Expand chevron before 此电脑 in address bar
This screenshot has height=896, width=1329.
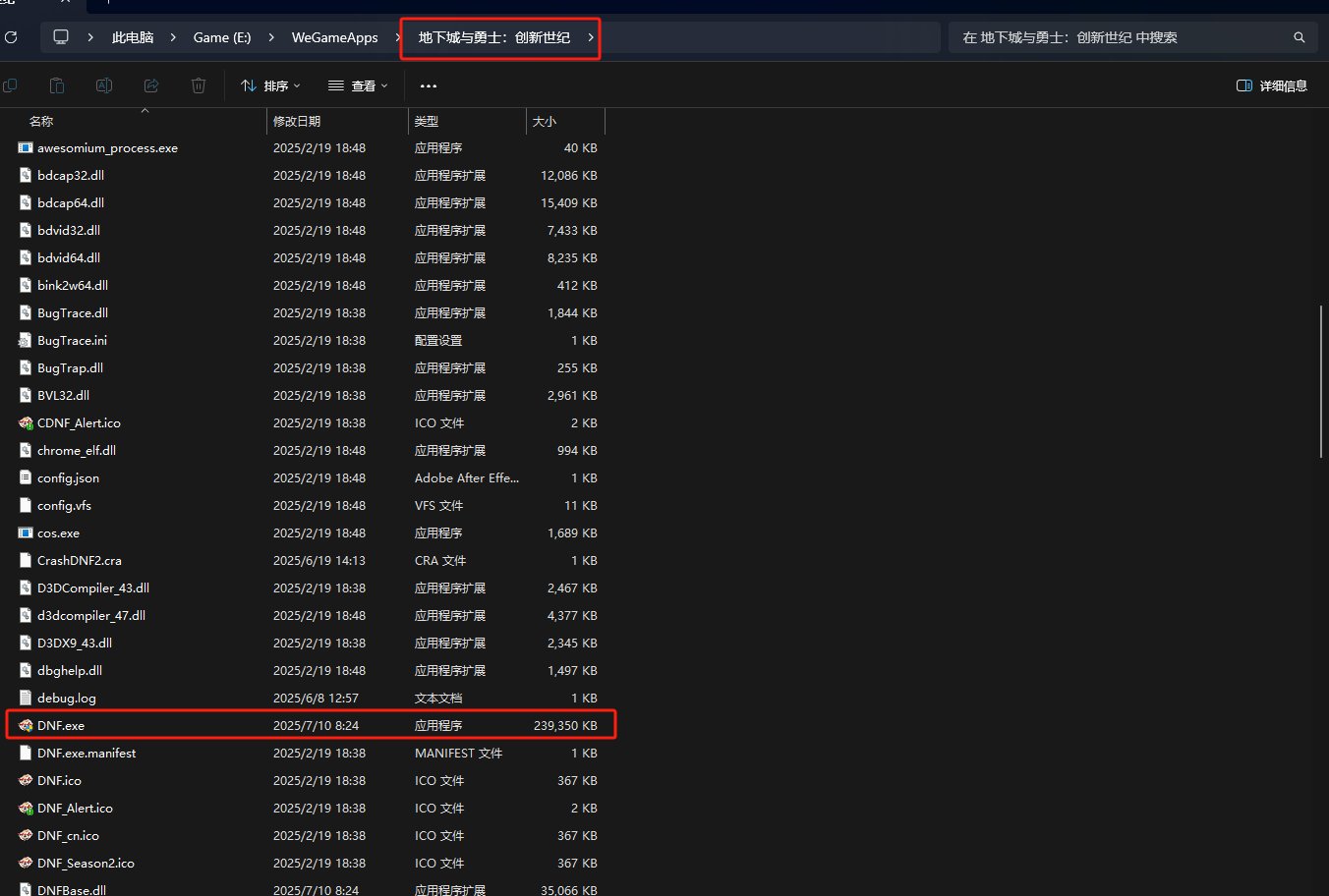[90, 37]
